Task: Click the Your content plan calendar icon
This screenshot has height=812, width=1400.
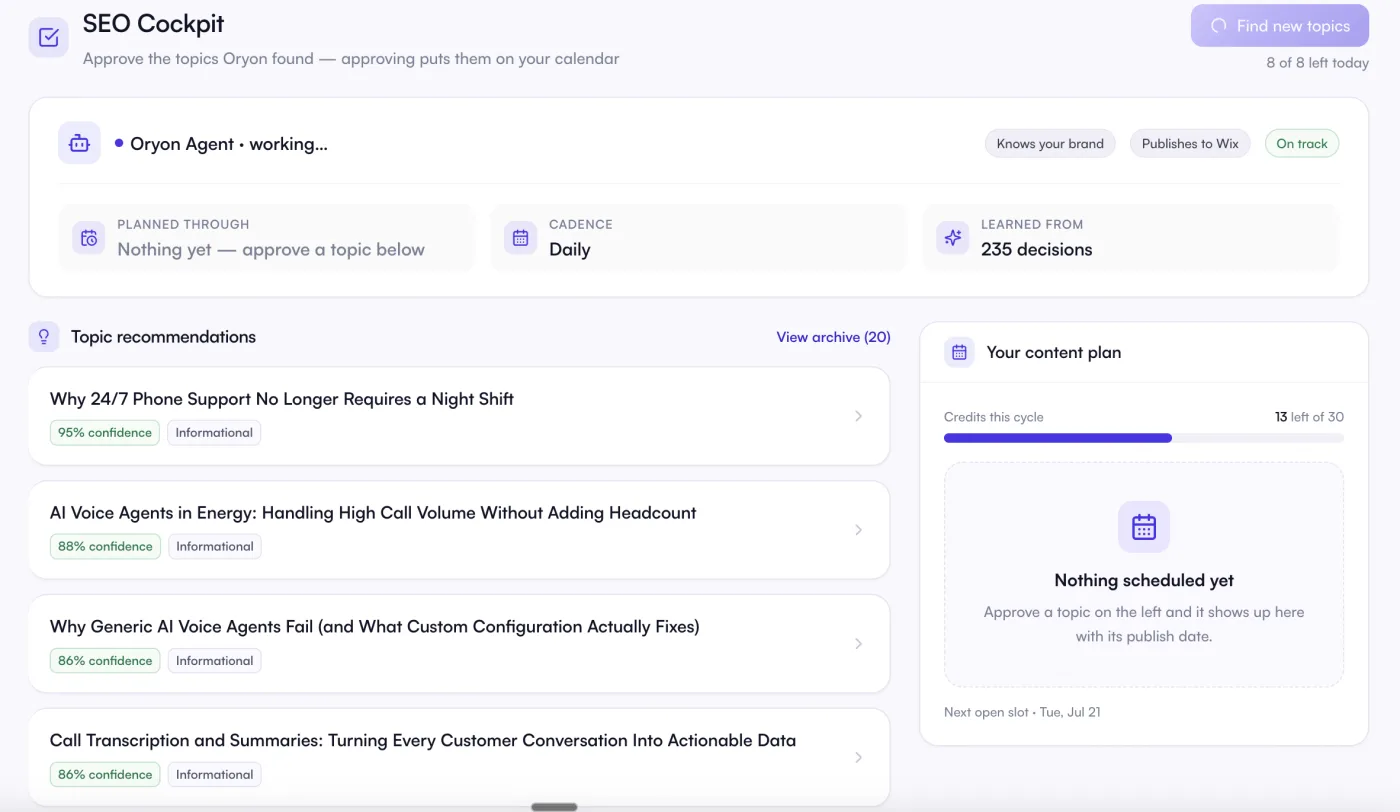Action: point(959,352)
